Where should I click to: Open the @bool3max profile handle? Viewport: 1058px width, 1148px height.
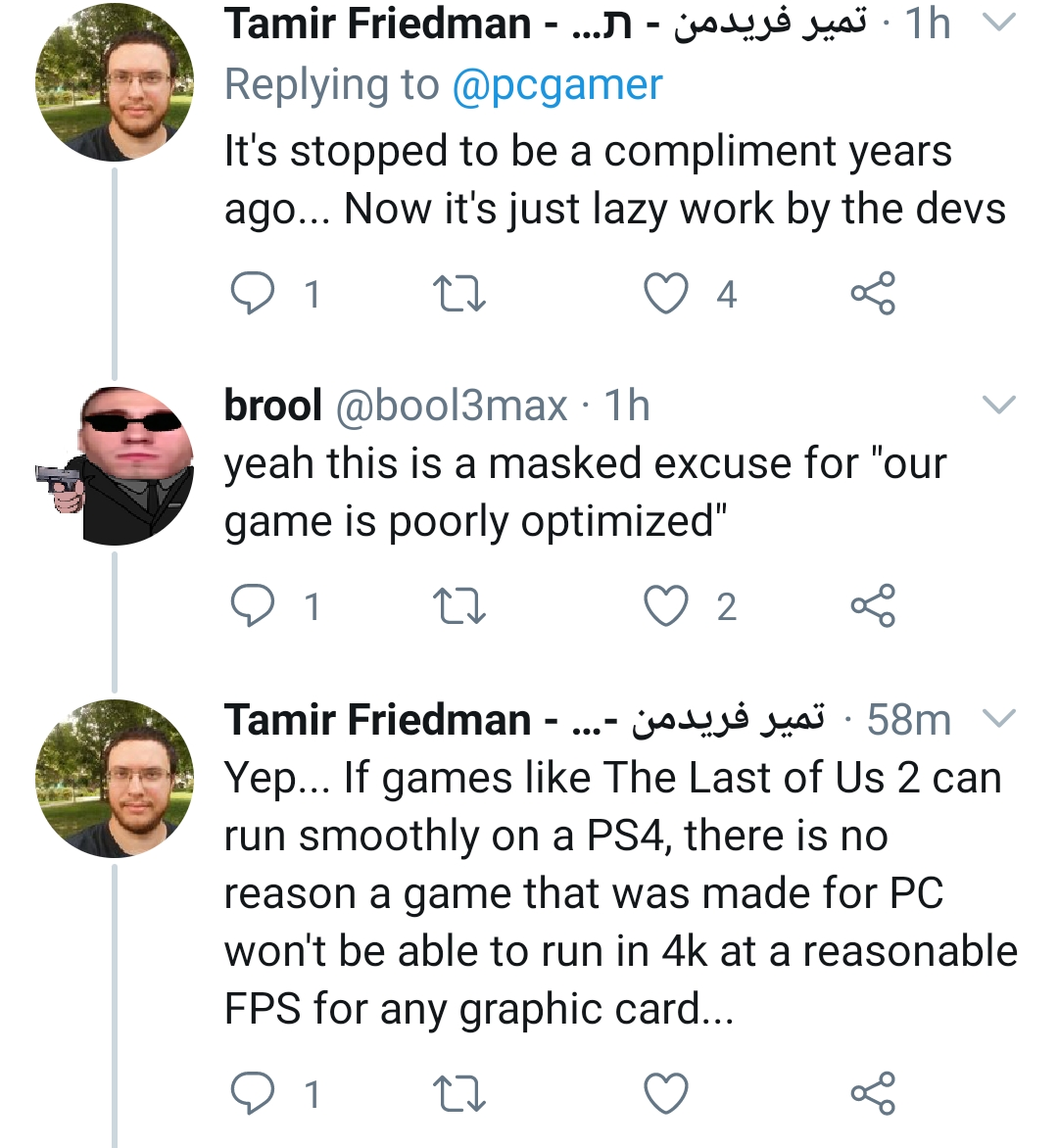coord(452,406)
